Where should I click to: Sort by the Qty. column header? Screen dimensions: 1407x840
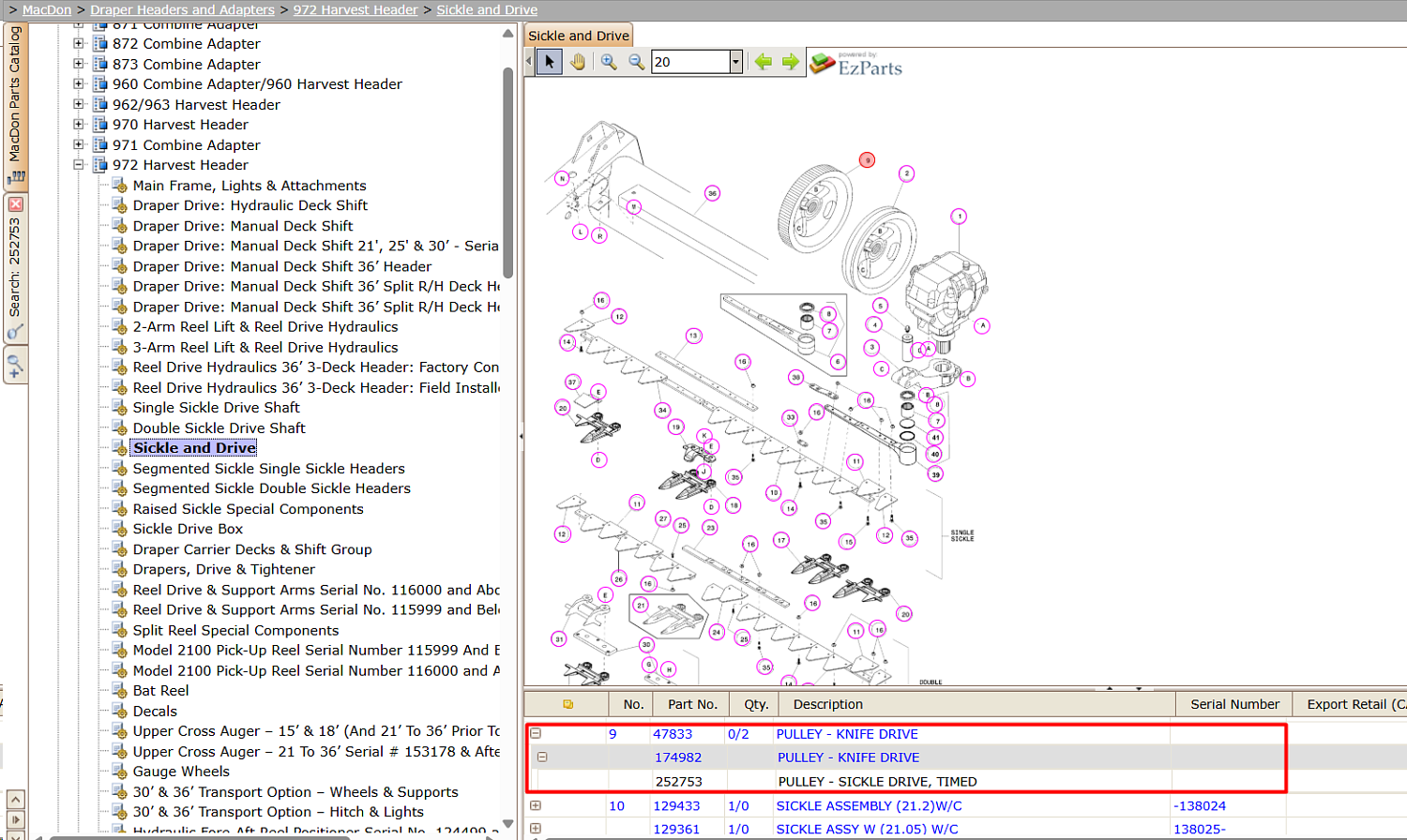756,704
